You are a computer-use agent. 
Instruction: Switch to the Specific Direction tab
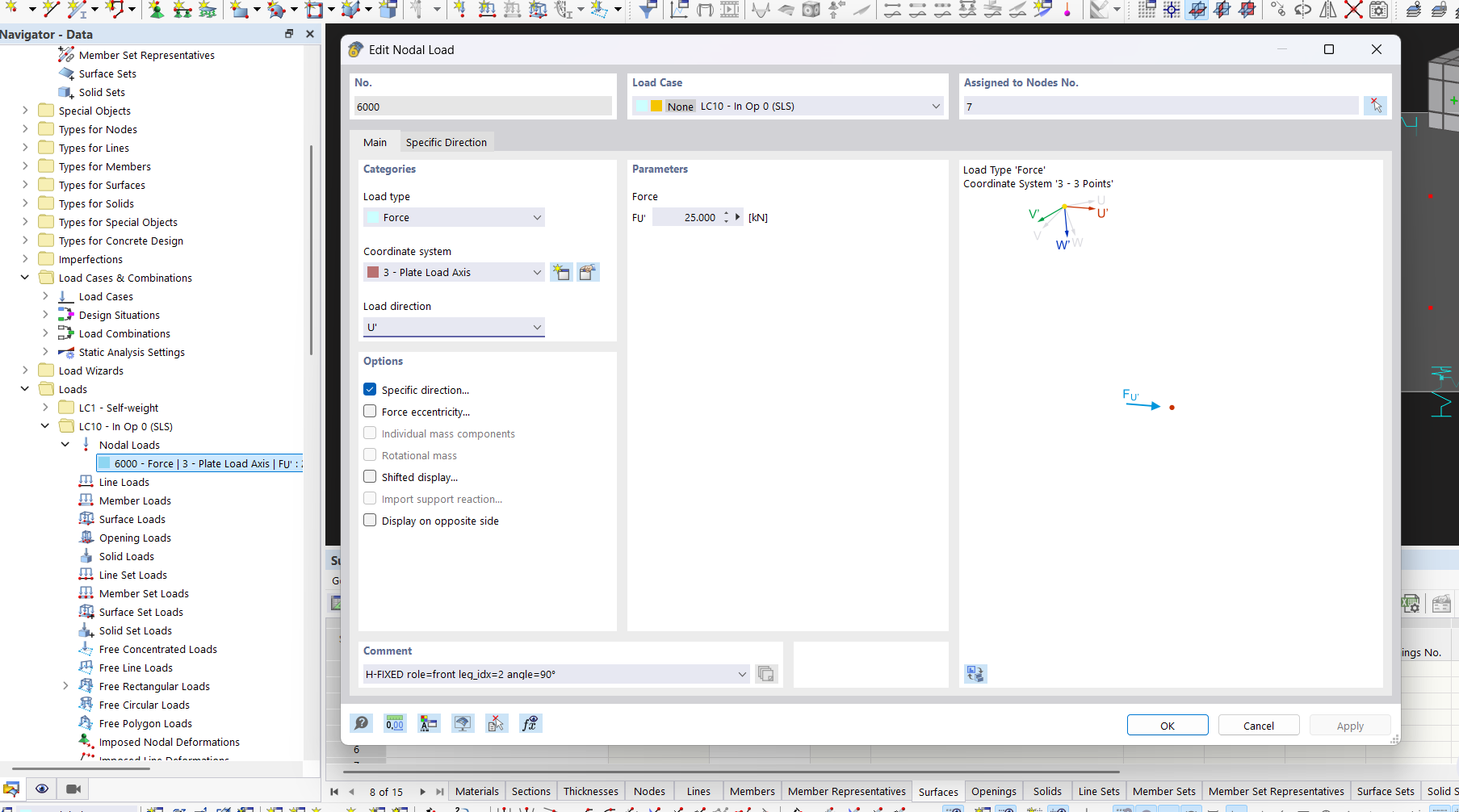446,142
